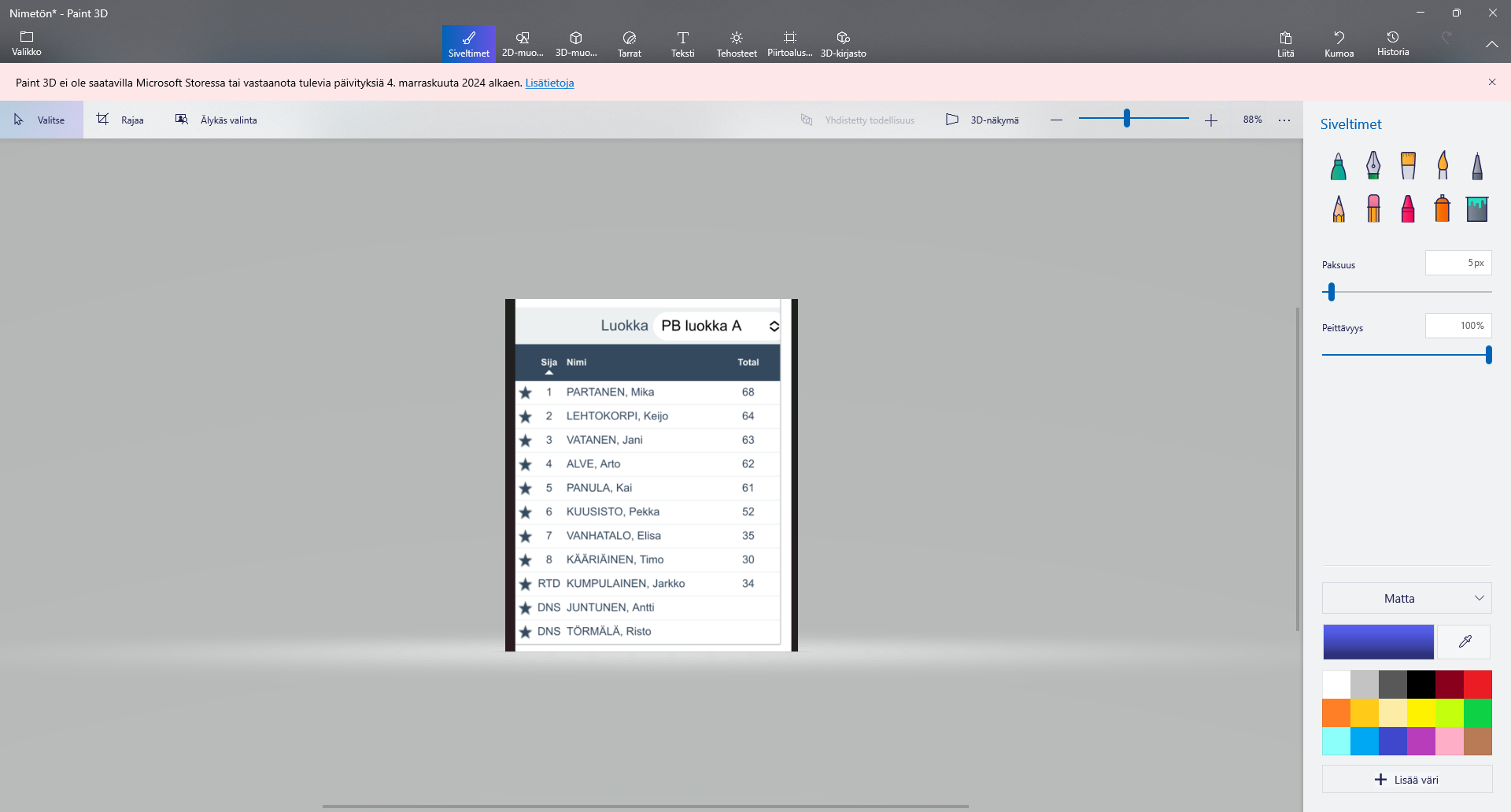Click the Paksuus thickness input field
Screen dimensions: 1511x812
1457,263
